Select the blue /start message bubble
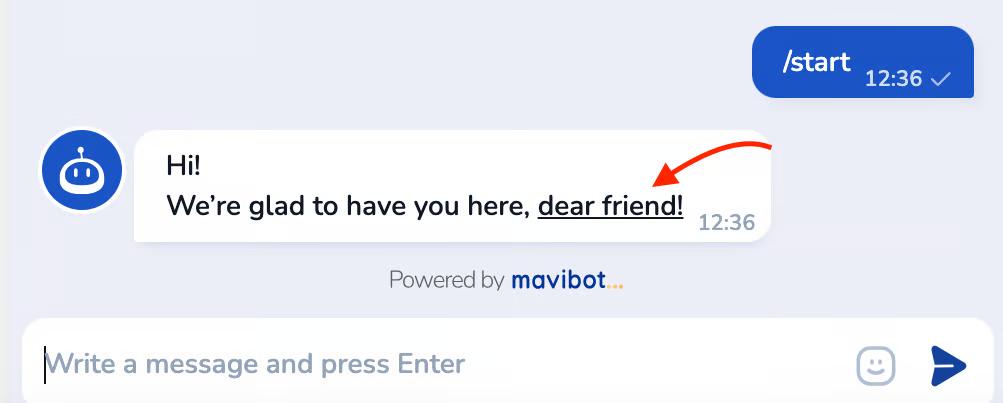 coord(862,62)
